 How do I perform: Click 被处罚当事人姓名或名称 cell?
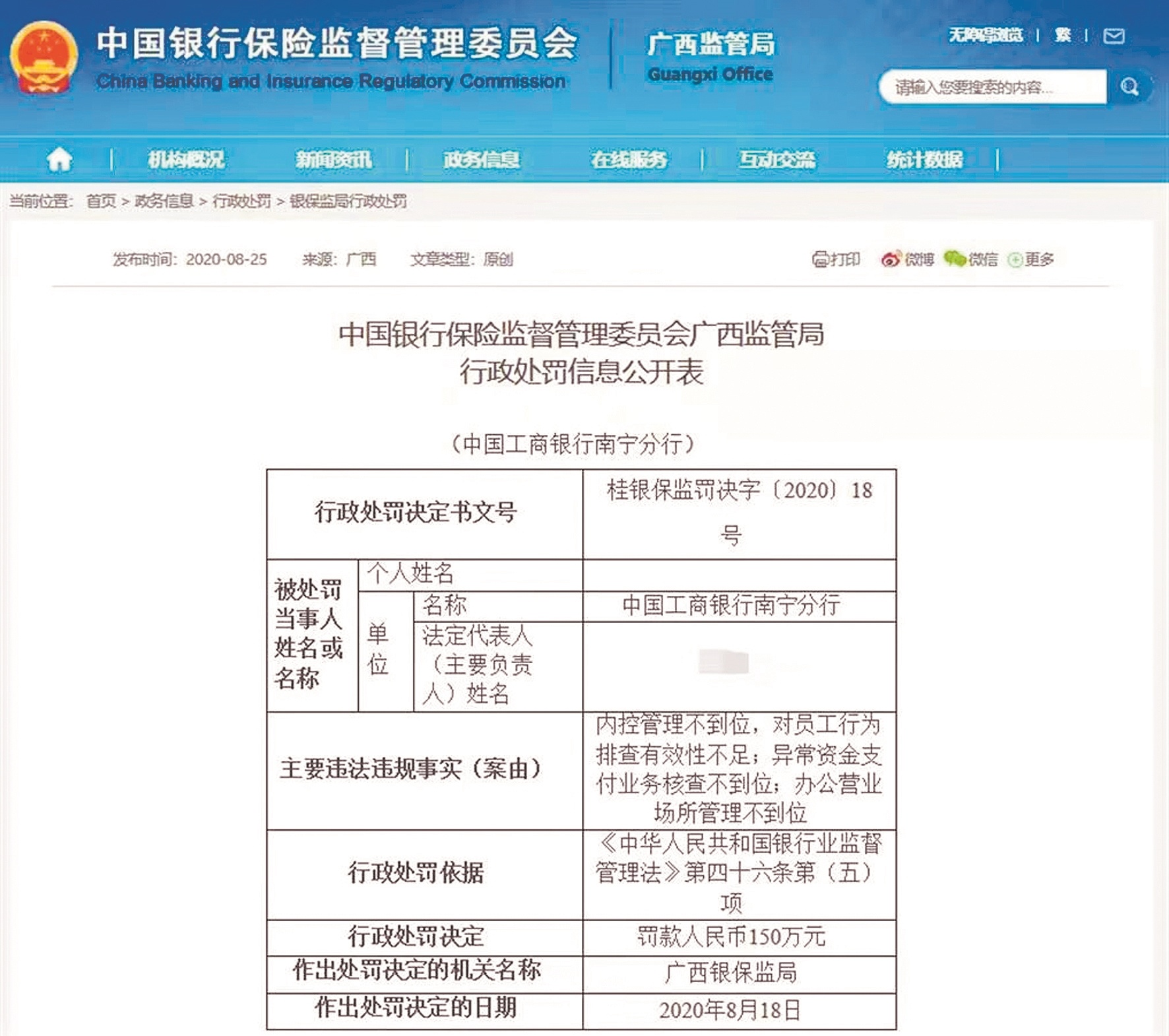pyautogui.click(x=313, y=636)
